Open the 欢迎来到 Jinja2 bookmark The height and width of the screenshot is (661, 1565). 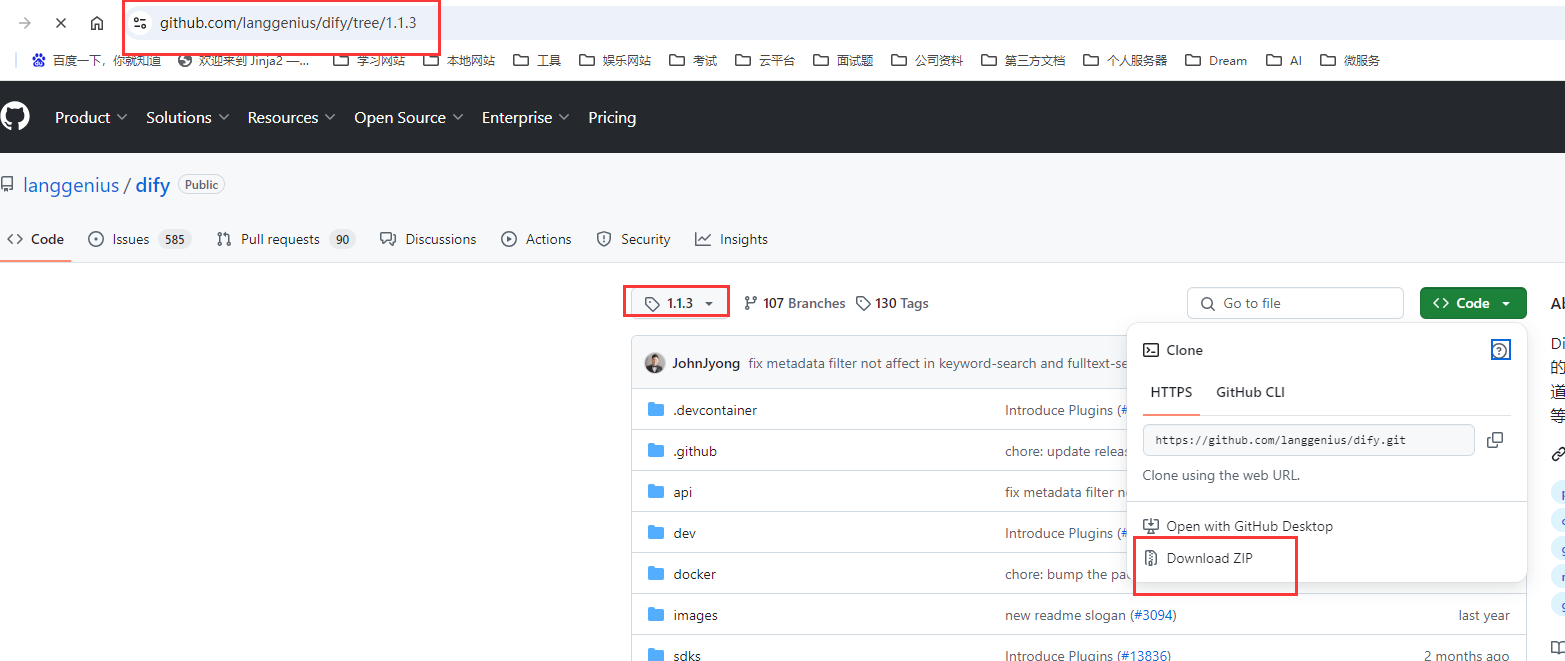tap(244, 60)
